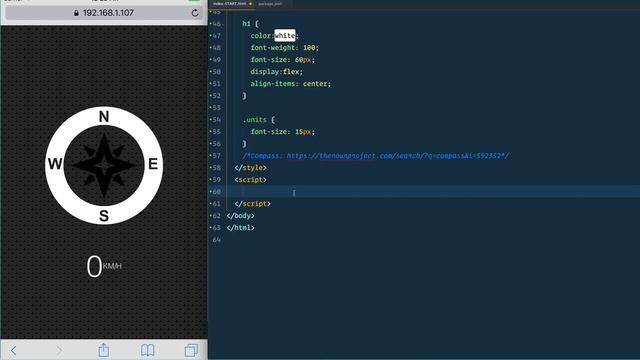Click the closing </body> tag
Viewport: 640px width, 360px height.
click(x=240, y=216)
